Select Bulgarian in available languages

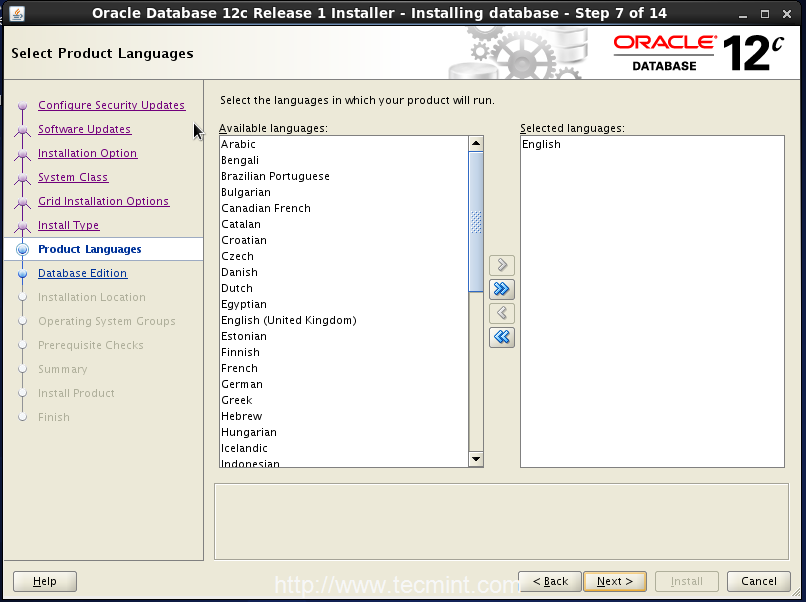pyautogui.click(x=344, y=192)
